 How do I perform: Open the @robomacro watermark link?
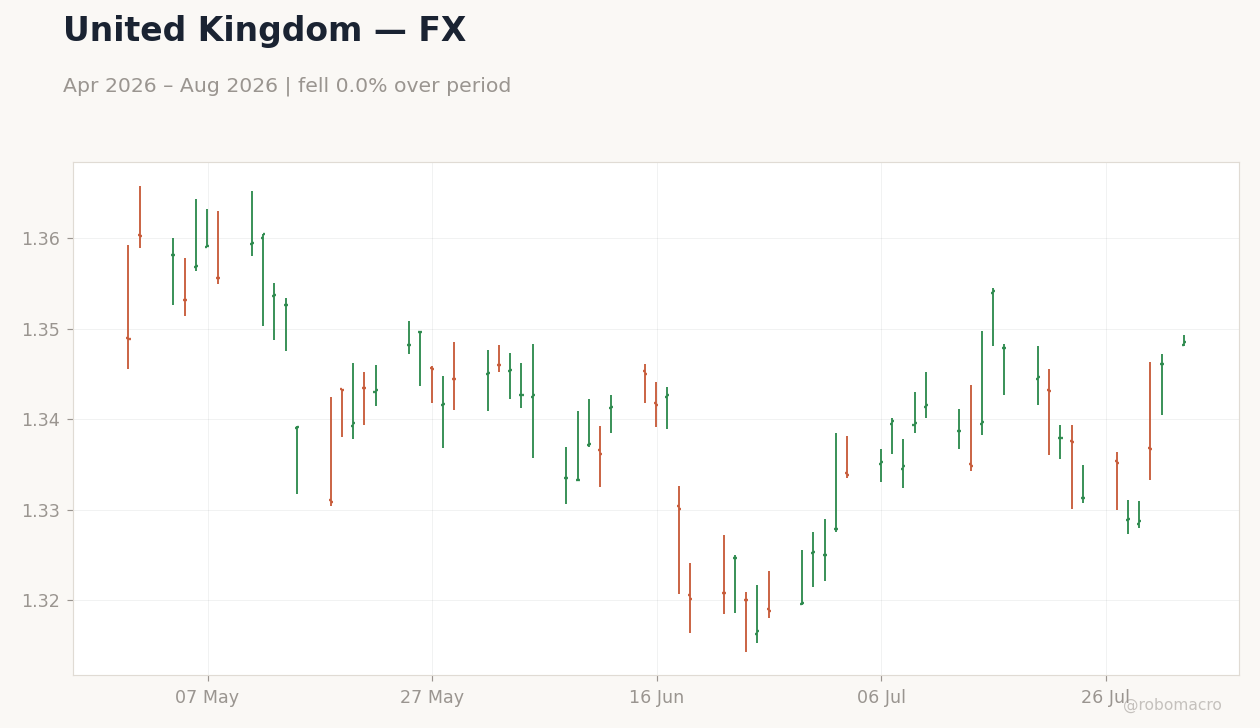tap(1172, 705)
